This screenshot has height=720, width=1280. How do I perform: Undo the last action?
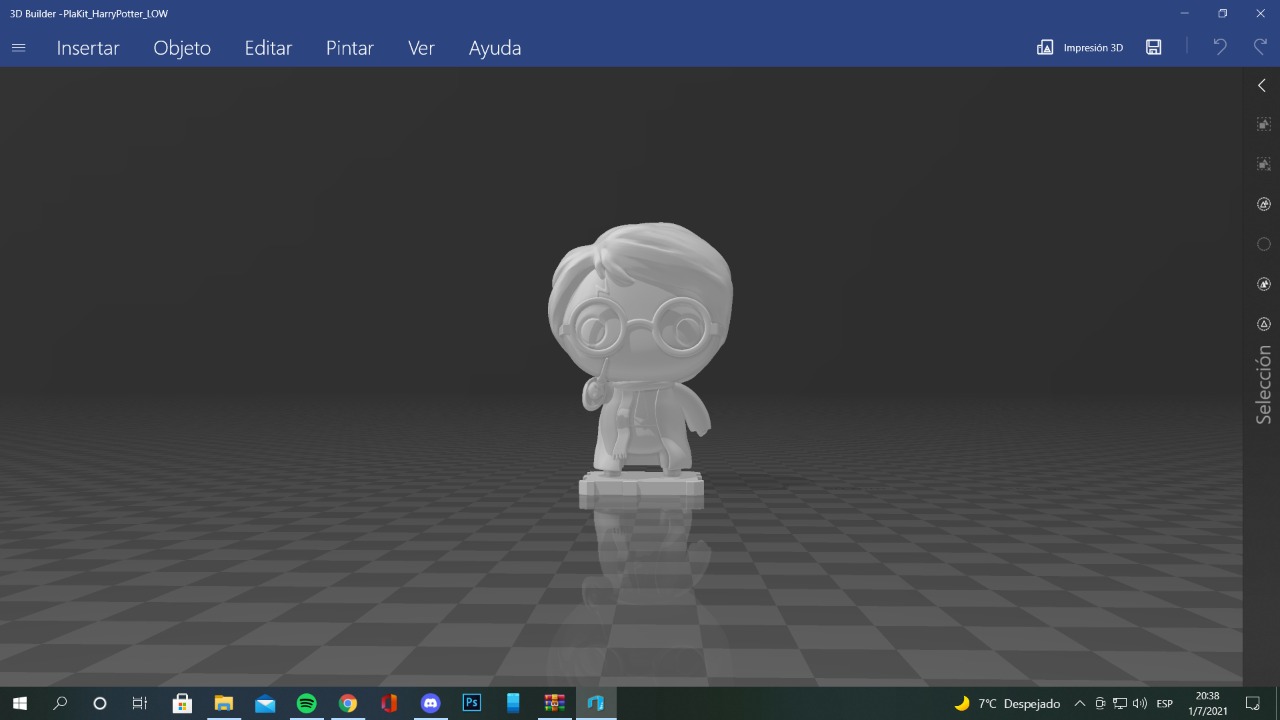click(1219, 47)
